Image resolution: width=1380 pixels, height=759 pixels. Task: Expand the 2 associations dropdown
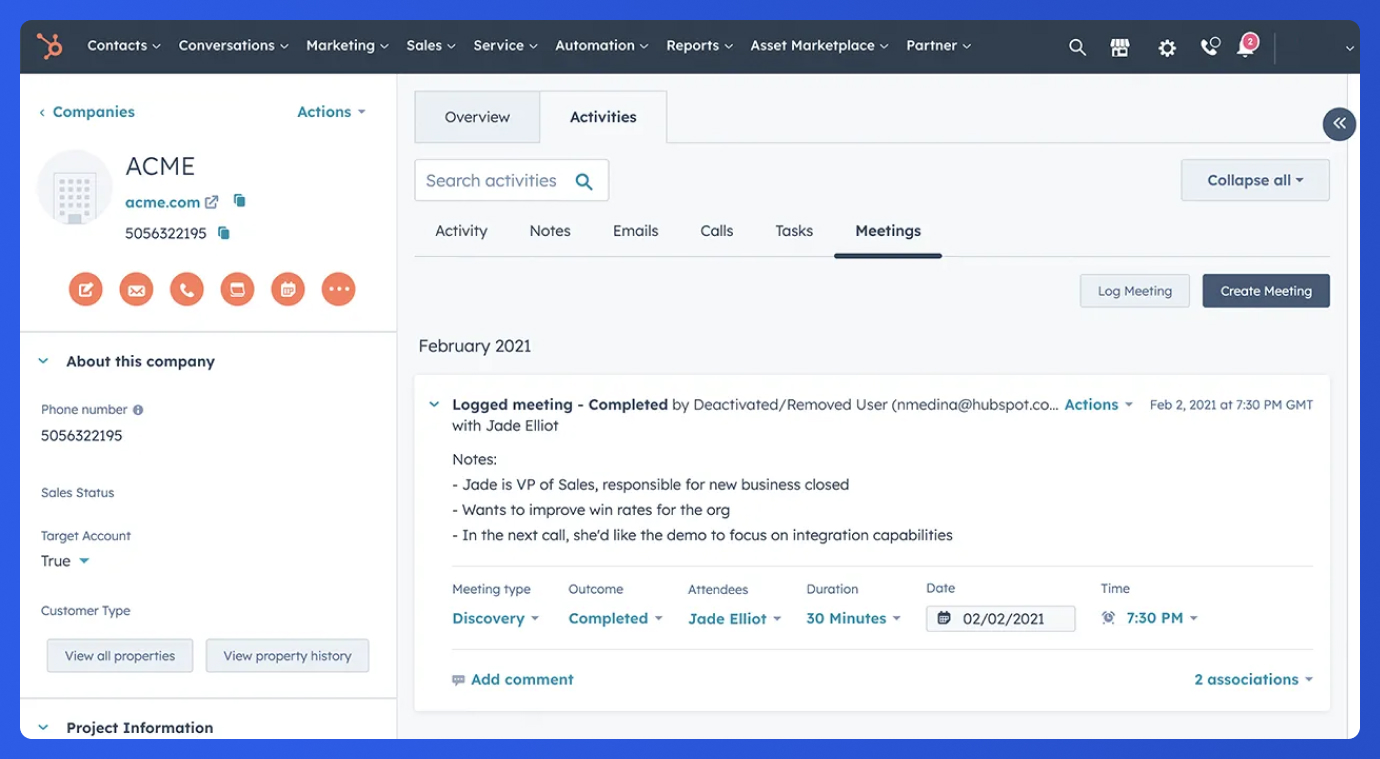[1254, 680]
